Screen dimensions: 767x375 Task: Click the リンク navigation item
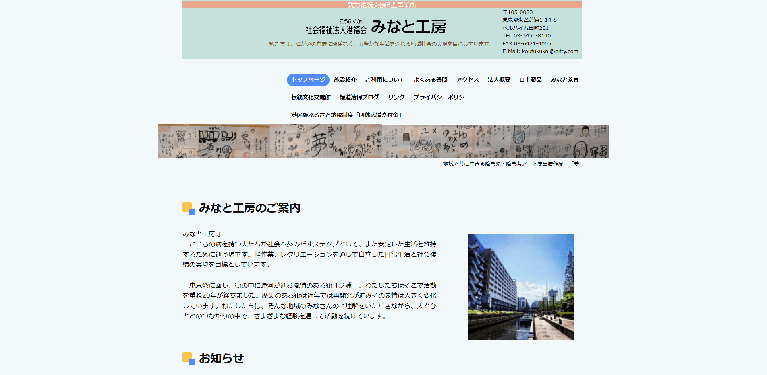[x=396, y=97]
